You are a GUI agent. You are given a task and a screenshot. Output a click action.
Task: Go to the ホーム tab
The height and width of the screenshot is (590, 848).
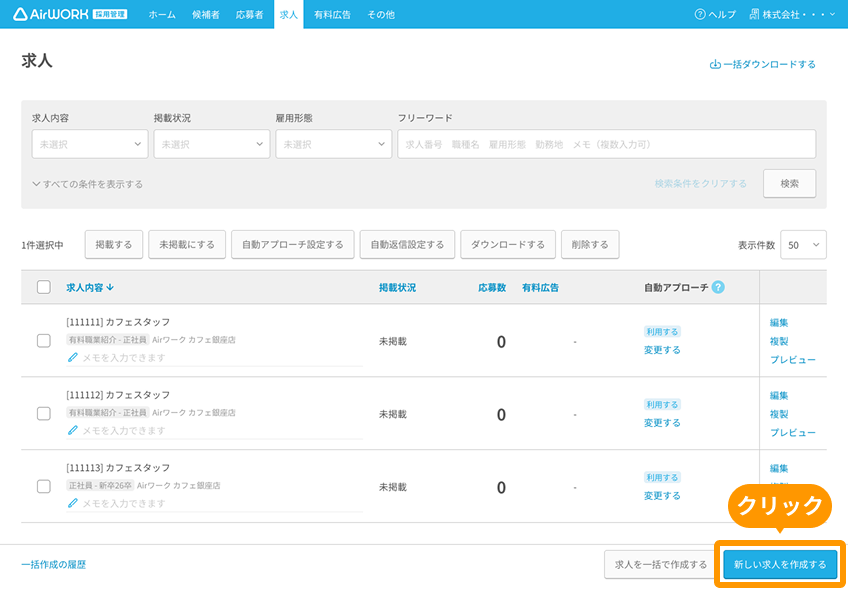pos(162,15)
